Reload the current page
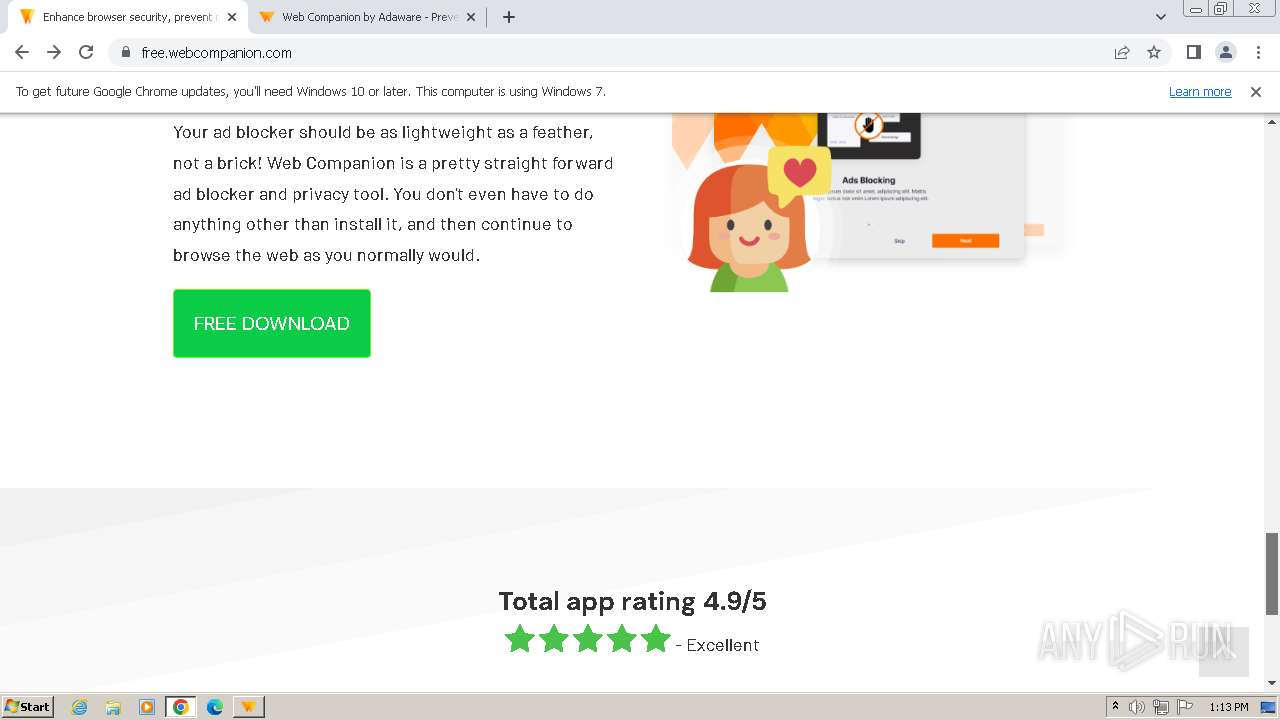Screen dimensions: 1280x720 pos(86,52)
